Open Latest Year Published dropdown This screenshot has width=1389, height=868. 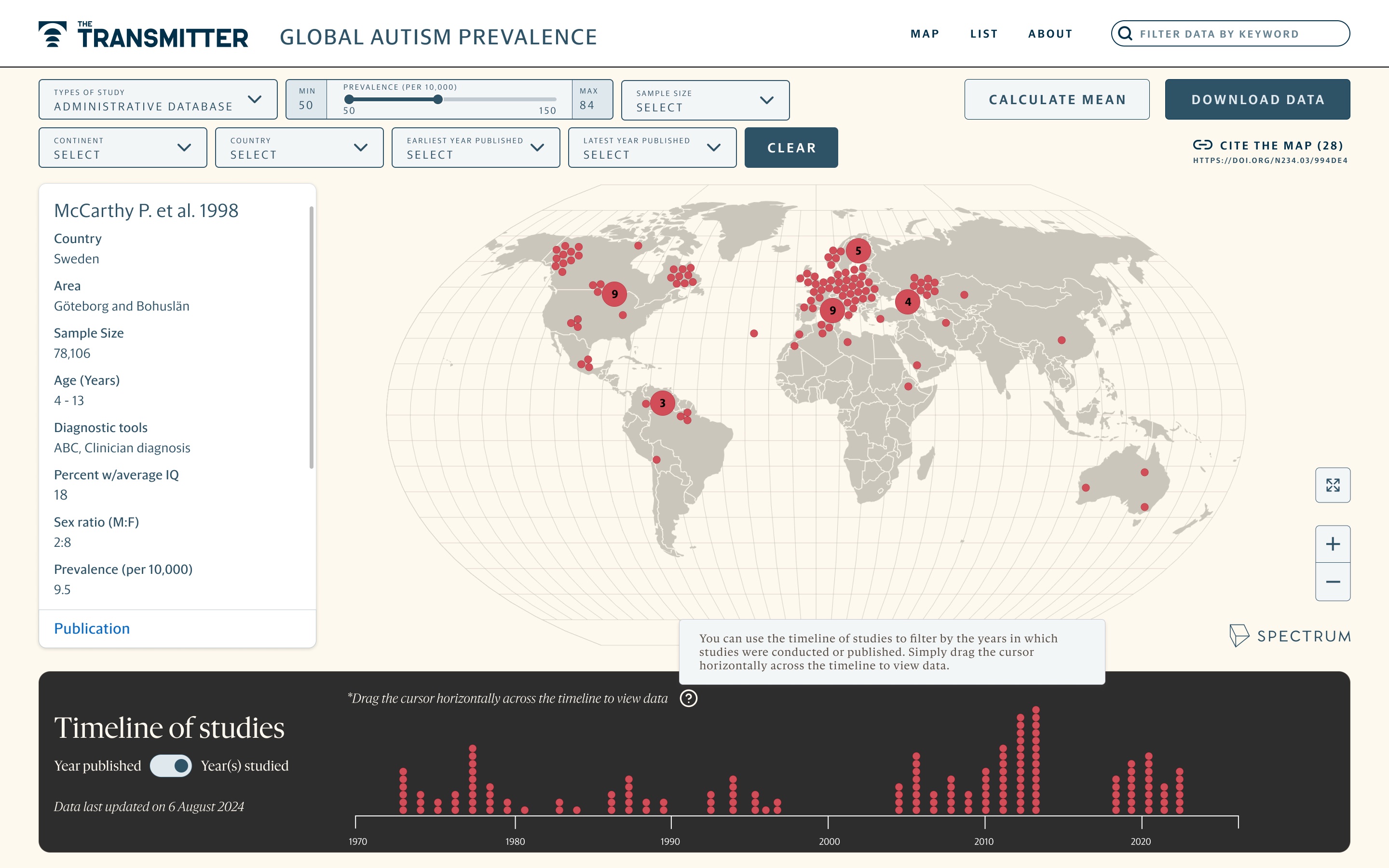click(652, 148)
